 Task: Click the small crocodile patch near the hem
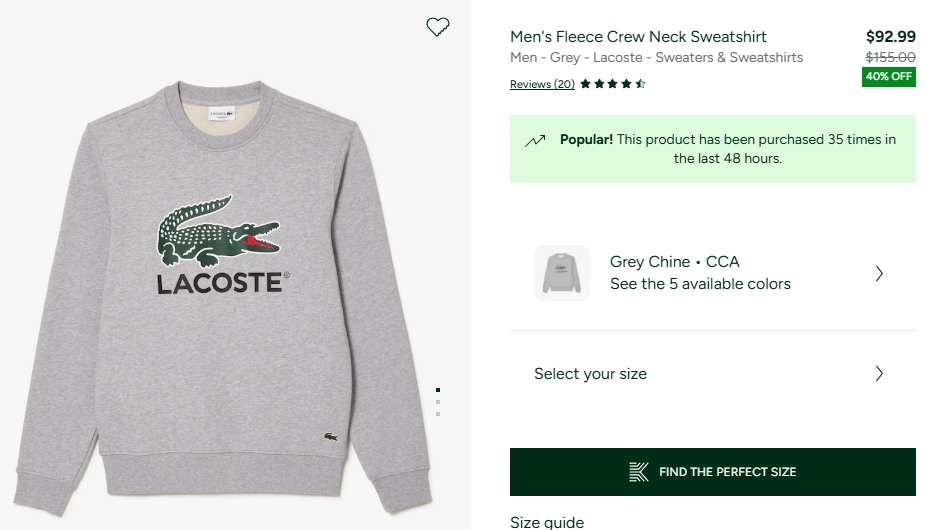[331, 436]
